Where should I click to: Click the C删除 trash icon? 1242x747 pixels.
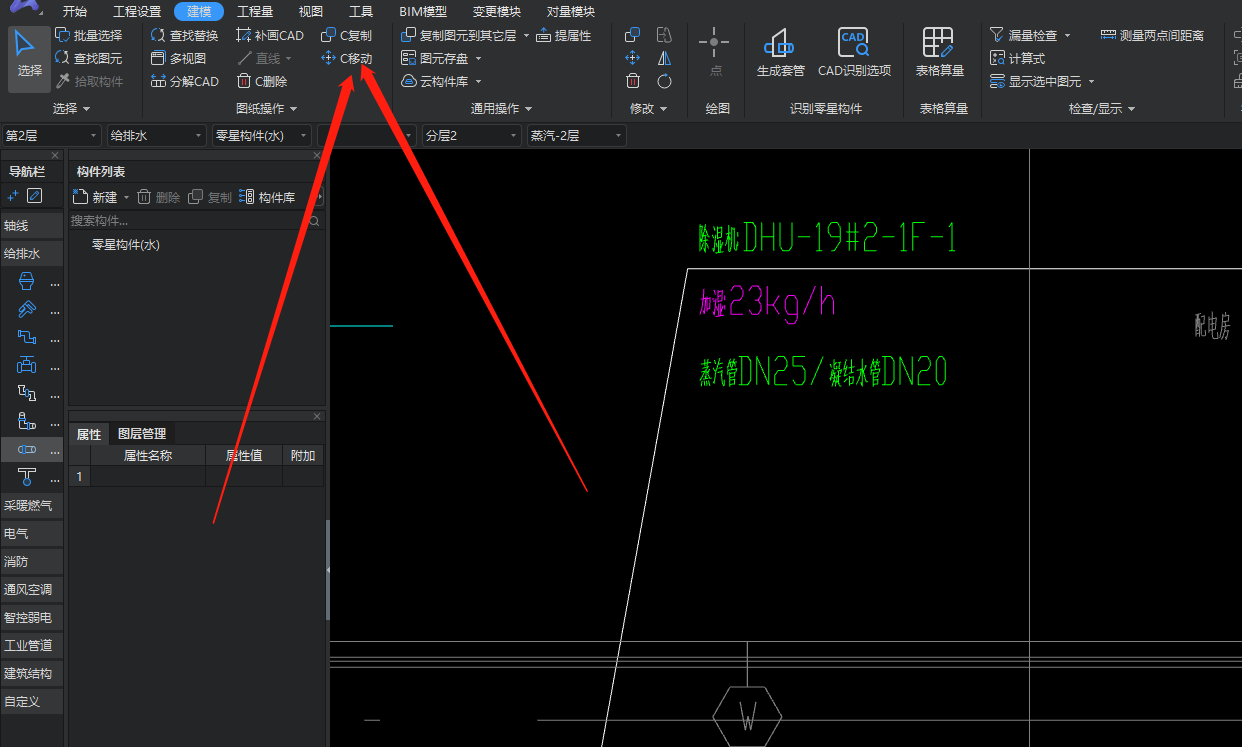pos(244,82)
